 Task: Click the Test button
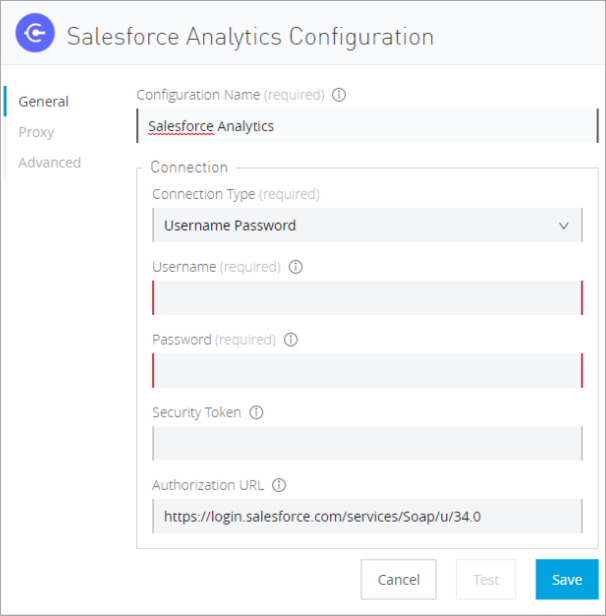486,580
